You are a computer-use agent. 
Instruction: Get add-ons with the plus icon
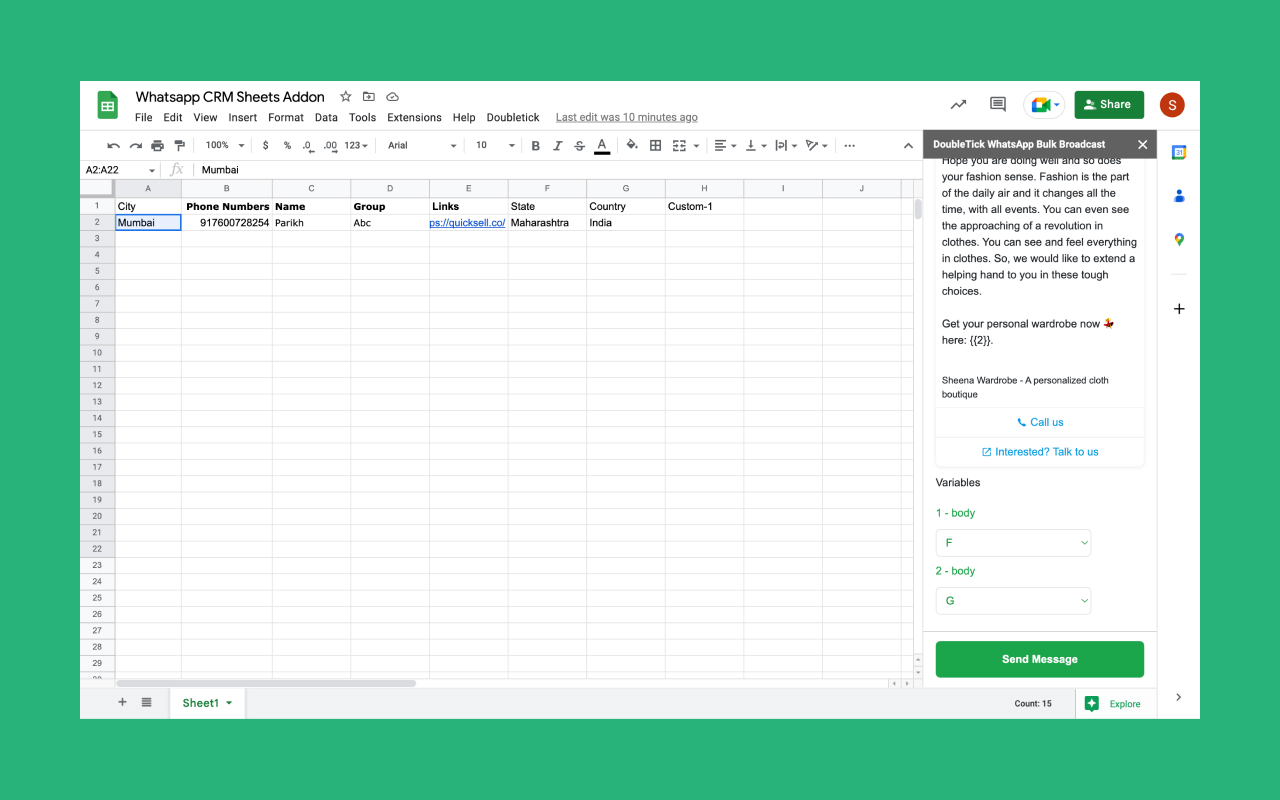[x=1179, y=309]
